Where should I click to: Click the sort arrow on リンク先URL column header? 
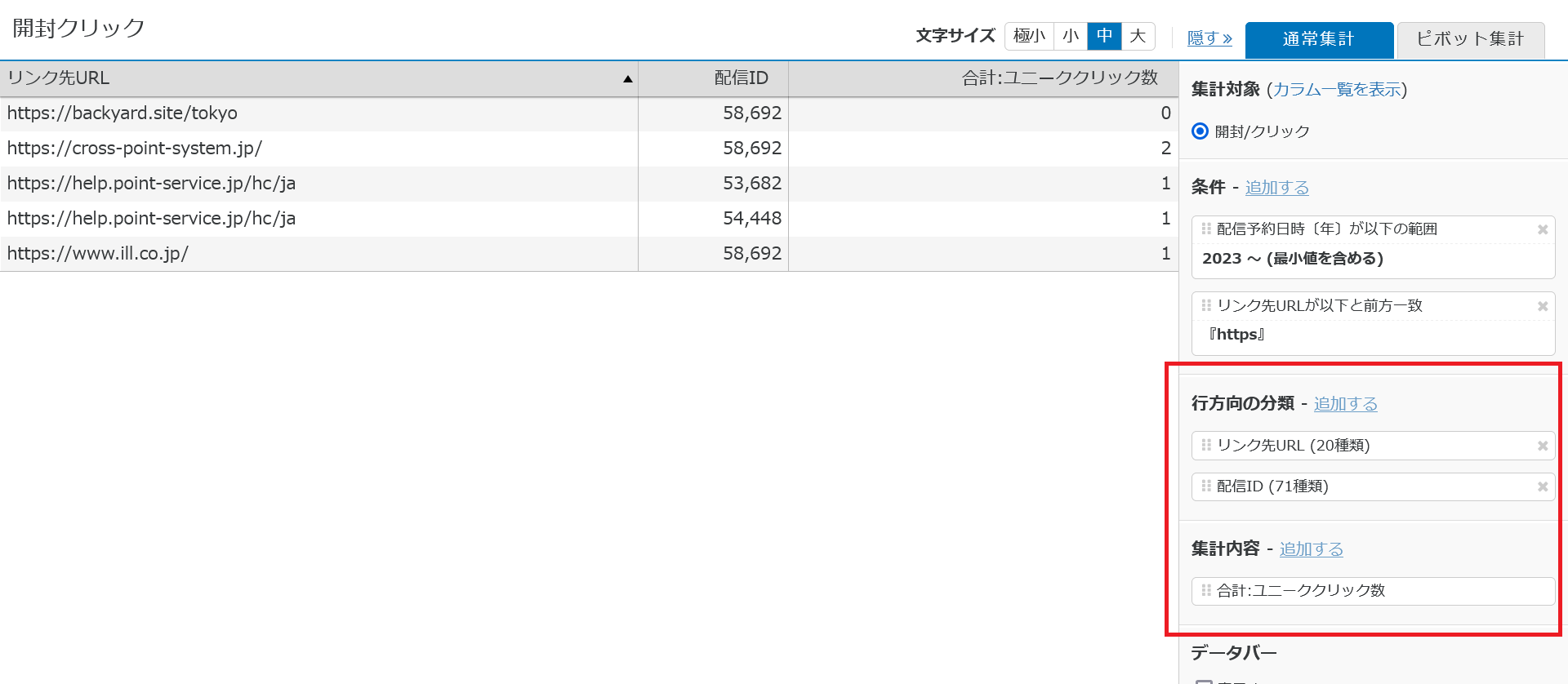click(x=627, y=79)
